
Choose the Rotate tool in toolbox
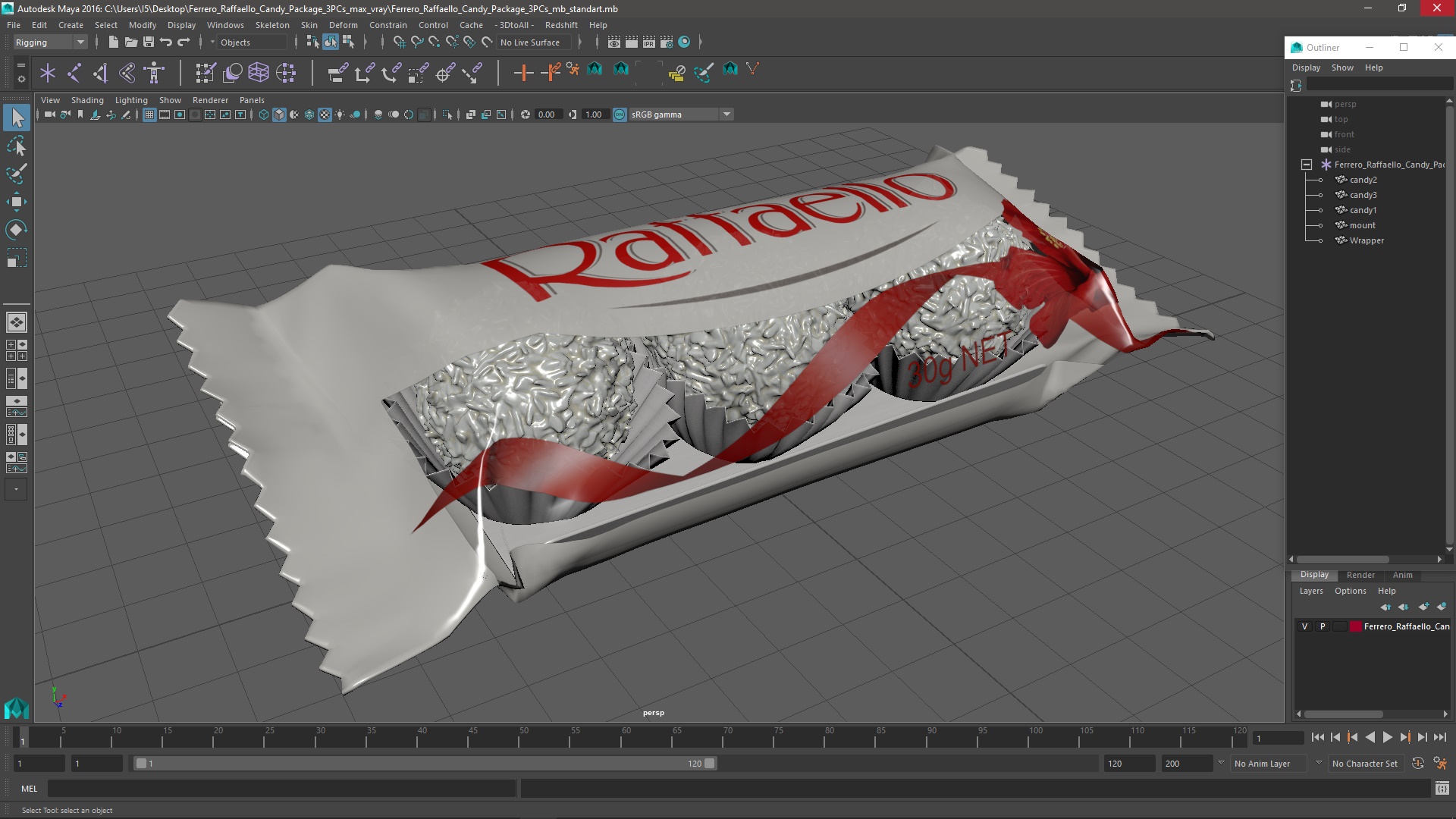point(17,230)
